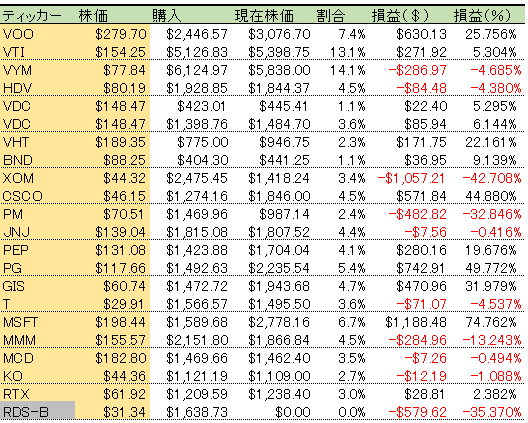The height and width of the screenshot is (423, 528).
Task: Click the 現在株価 column header
Action: (x=264, y=16)
